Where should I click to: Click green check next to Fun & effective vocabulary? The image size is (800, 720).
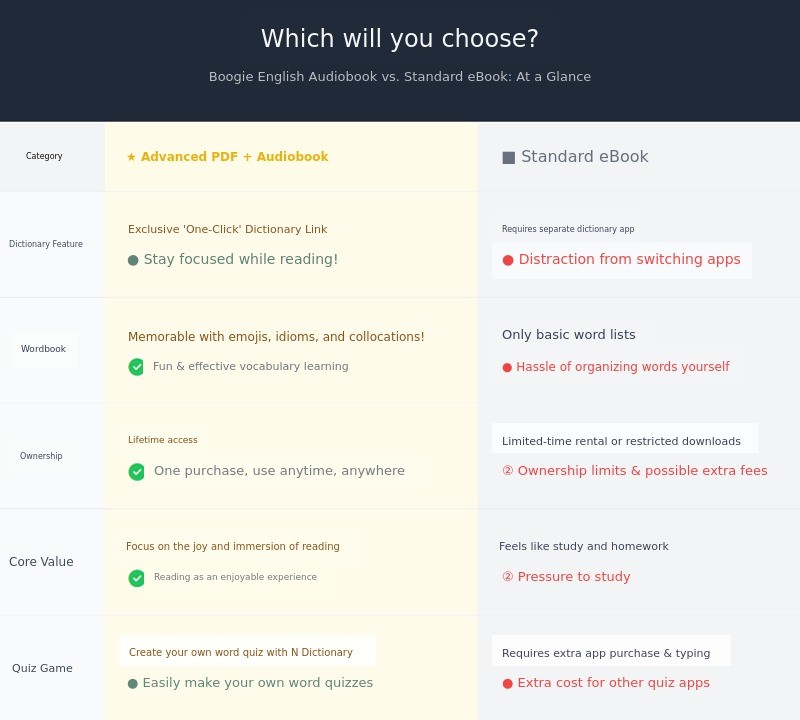tap(136, 367)
